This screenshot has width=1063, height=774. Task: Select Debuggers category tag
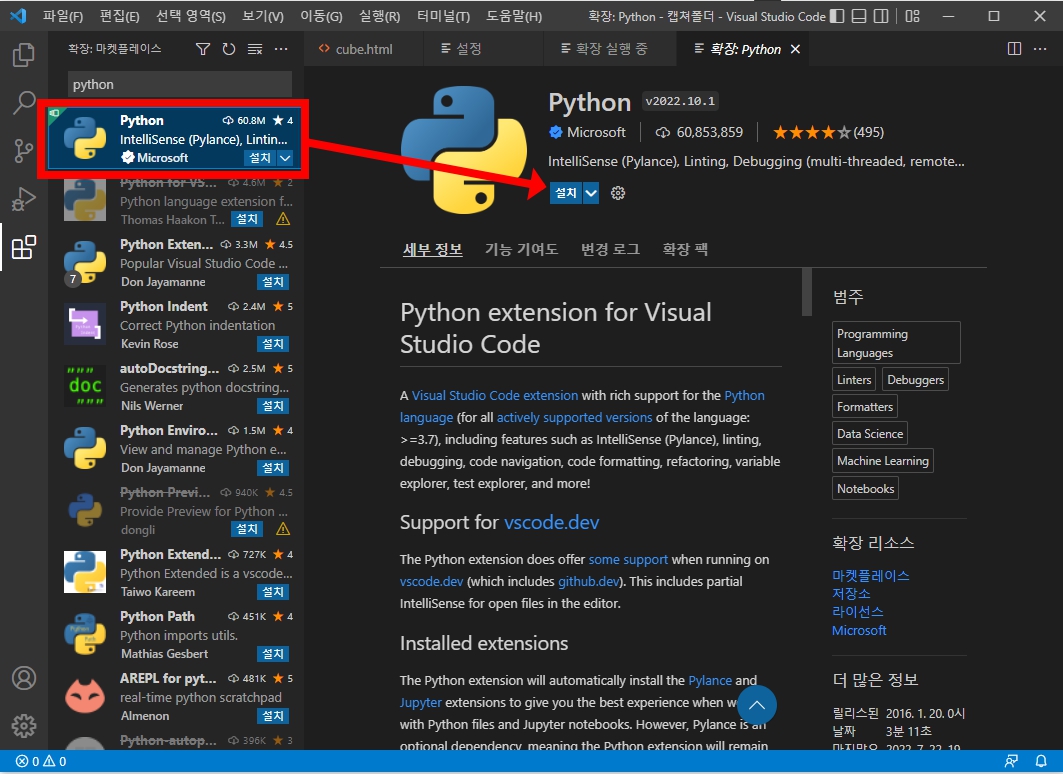pyautogui.click(x=915, y=380)
